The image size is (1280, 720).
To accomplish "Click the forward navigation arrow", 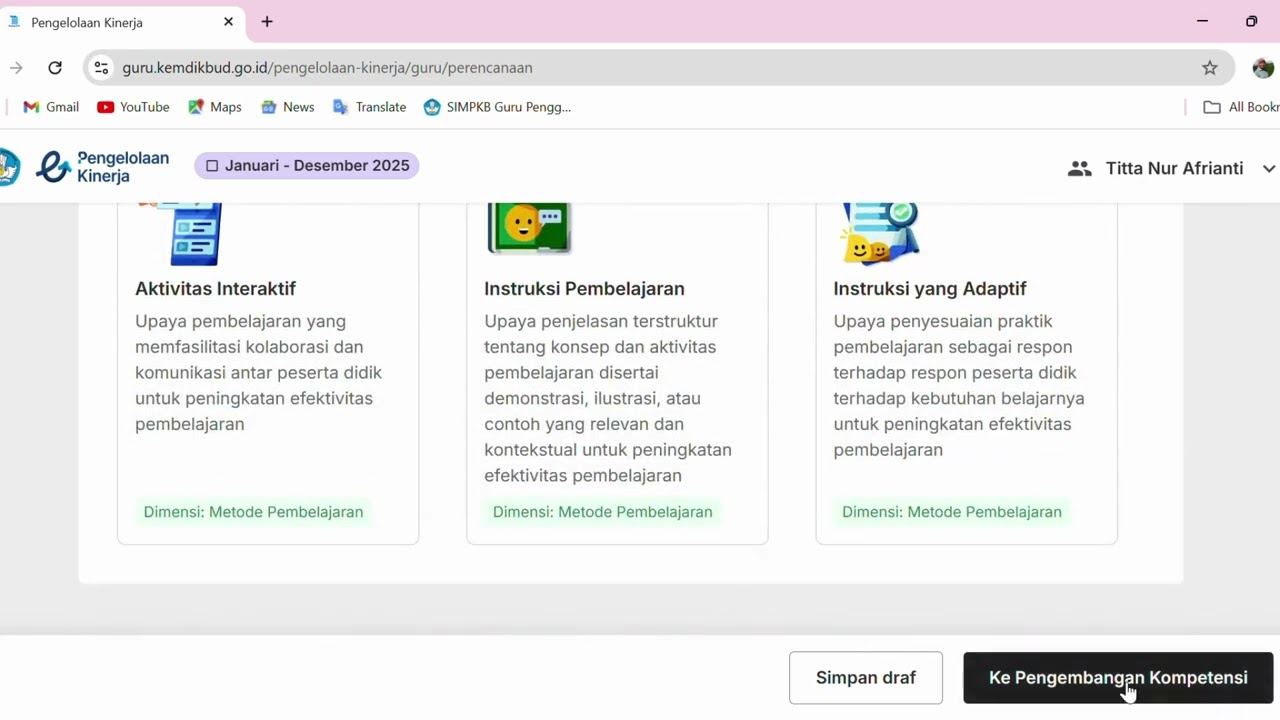I will tap(16, 68).
